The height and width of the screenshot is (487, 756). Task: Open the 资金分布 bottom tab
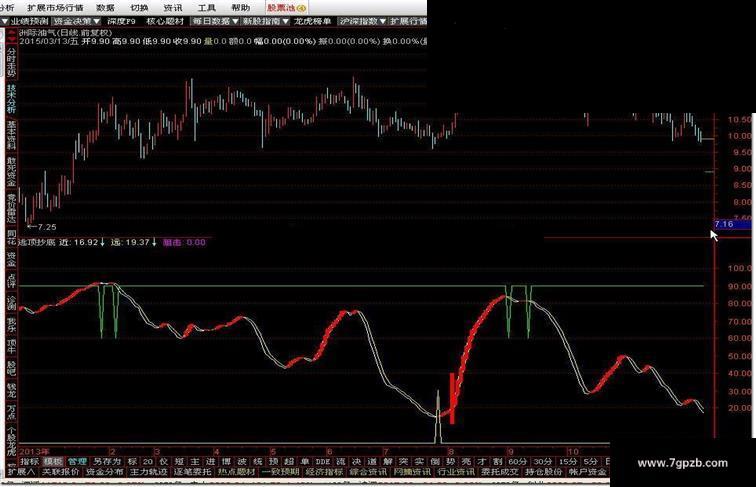tap(104, 472)
